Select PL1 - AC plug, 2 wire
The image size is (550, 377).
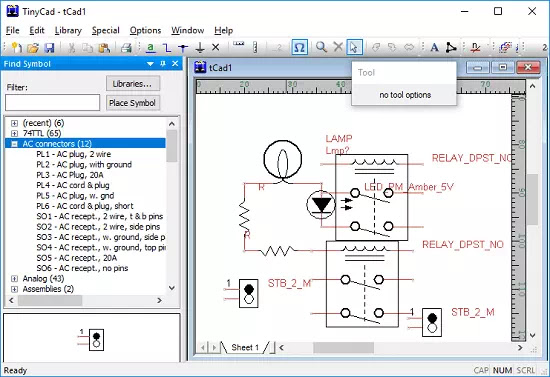74,154
